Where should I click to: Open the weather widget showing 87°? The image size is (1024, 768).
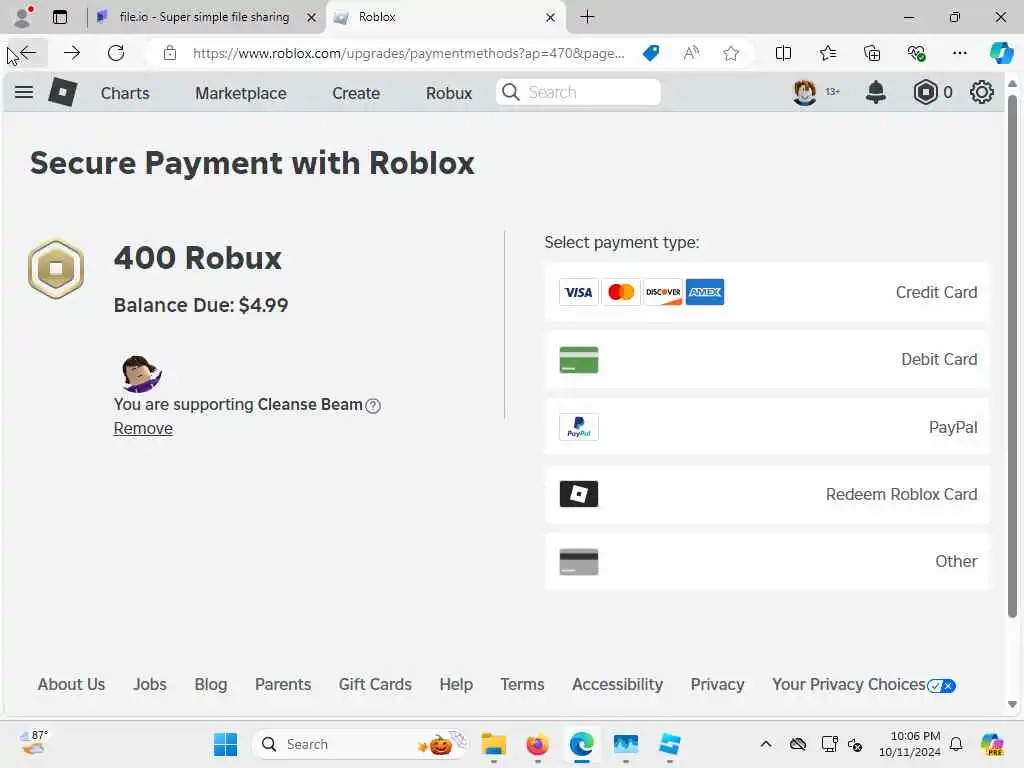pyautogui.click(x=34, y=743)
